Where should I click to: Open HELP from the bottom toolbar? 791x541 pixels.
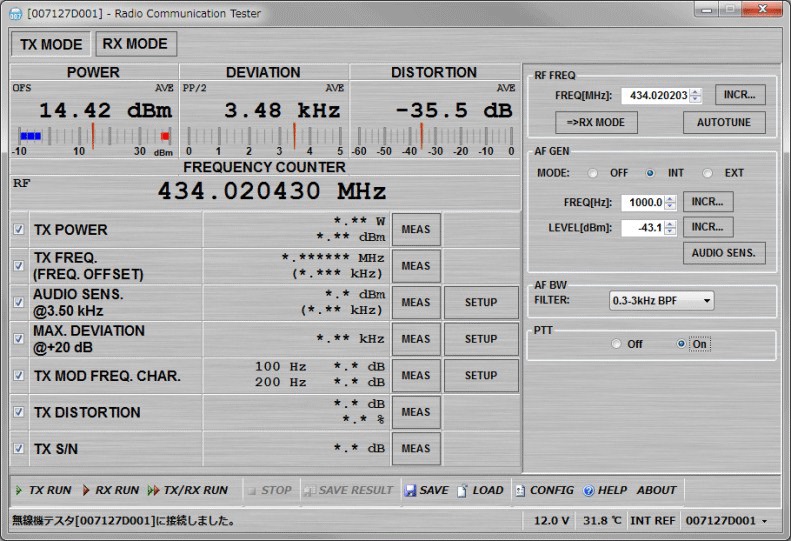589,491
